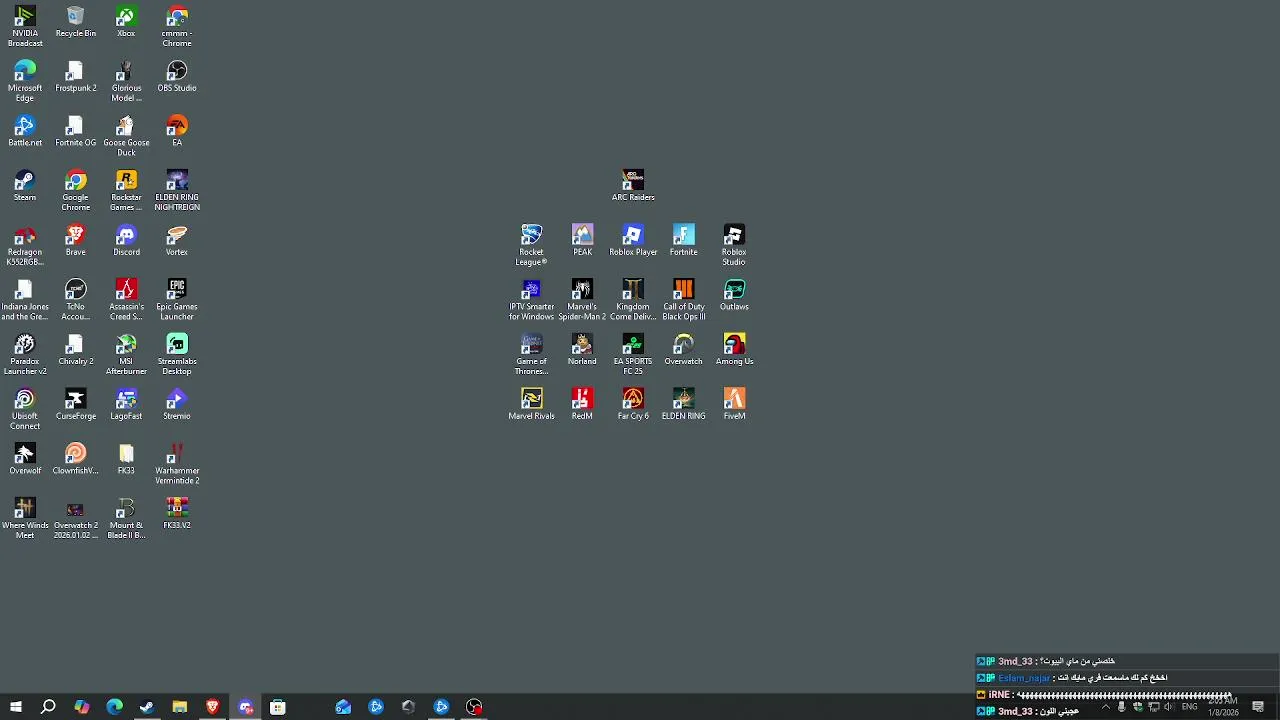Open the volume control in system tray

click(x=1169, y=707)
